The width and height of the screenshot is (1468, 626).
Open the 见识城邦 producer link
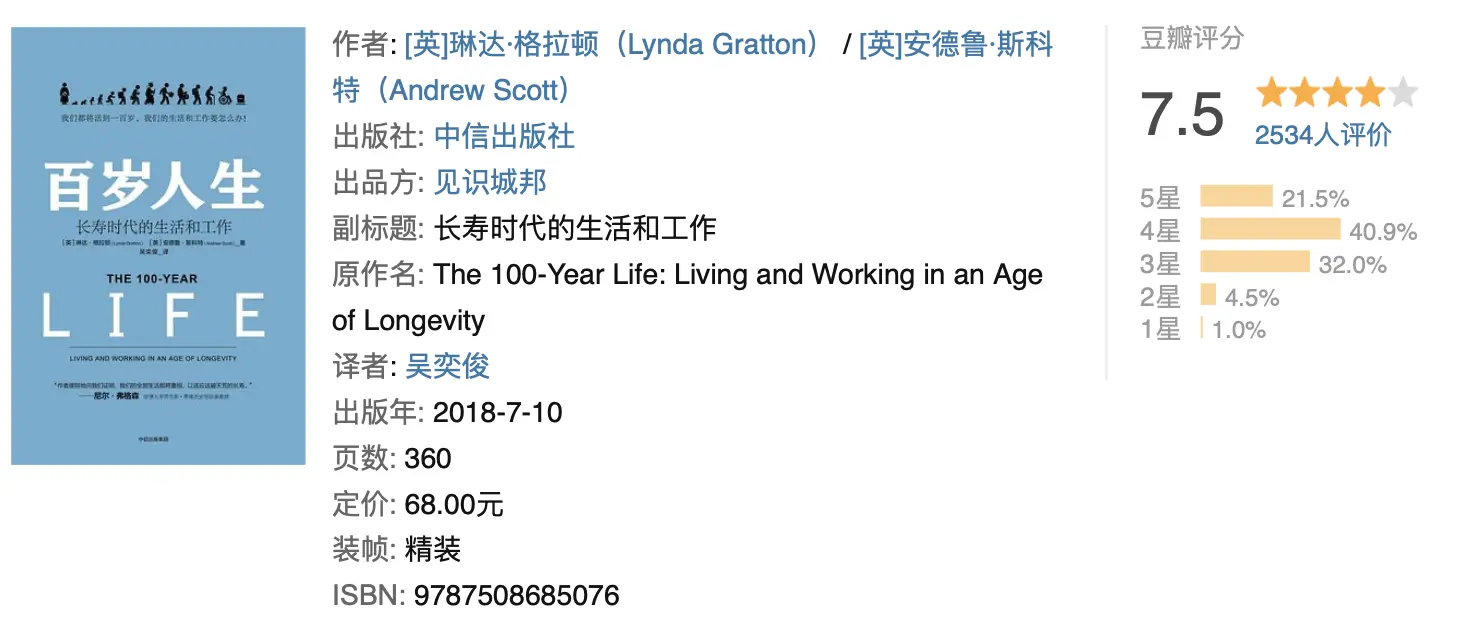pos(490,182)
